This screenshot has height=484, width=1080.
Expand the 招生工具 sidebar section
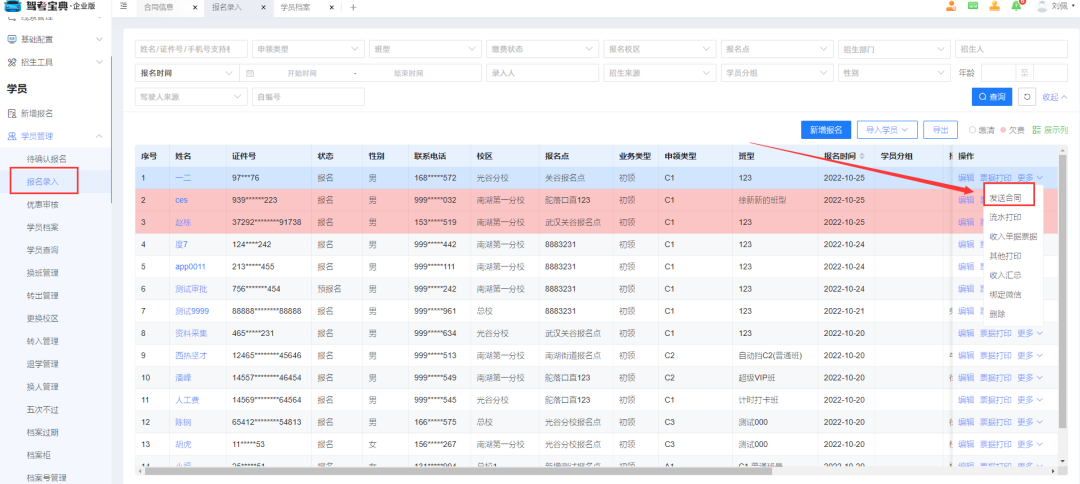99,63
